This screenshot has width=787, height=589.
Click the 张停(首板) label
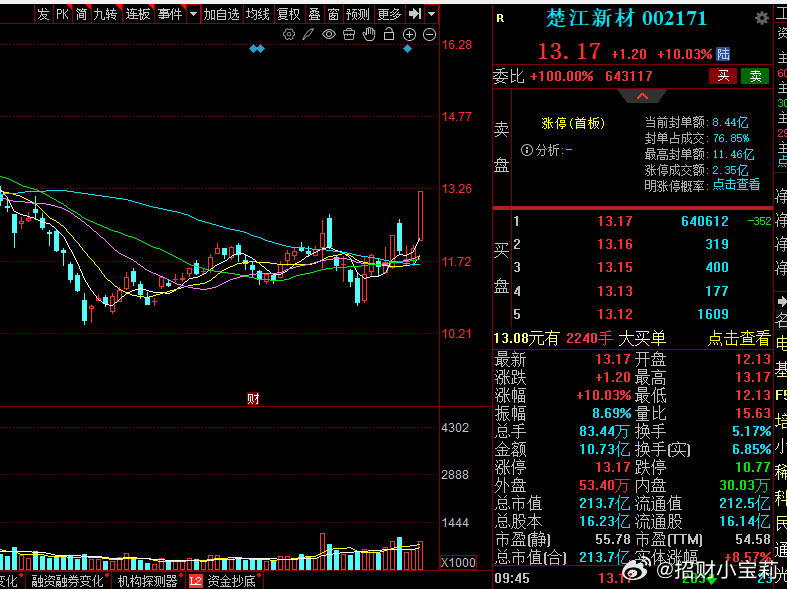click(573, 123)
